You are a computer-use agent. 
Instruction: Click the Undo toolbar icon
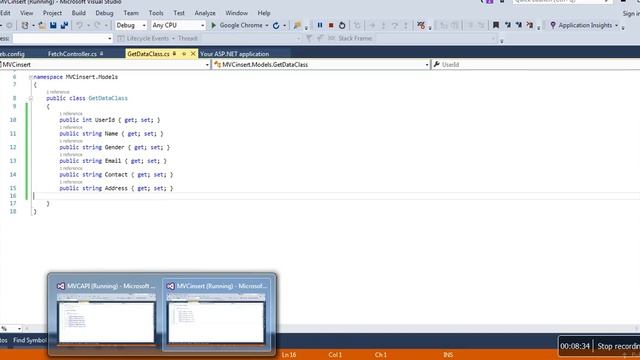tap(80, 25)
